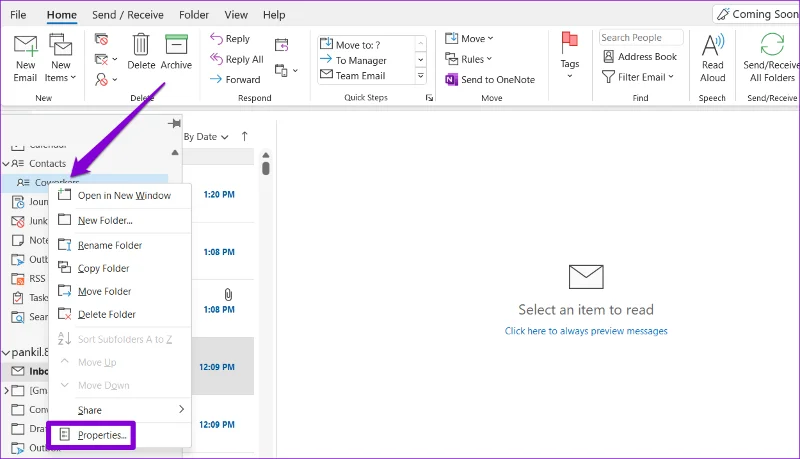Image resolution: width=800 pixels, height=459 pixels.
Task: Open the Tags flag menu
Action: (569, 55)
